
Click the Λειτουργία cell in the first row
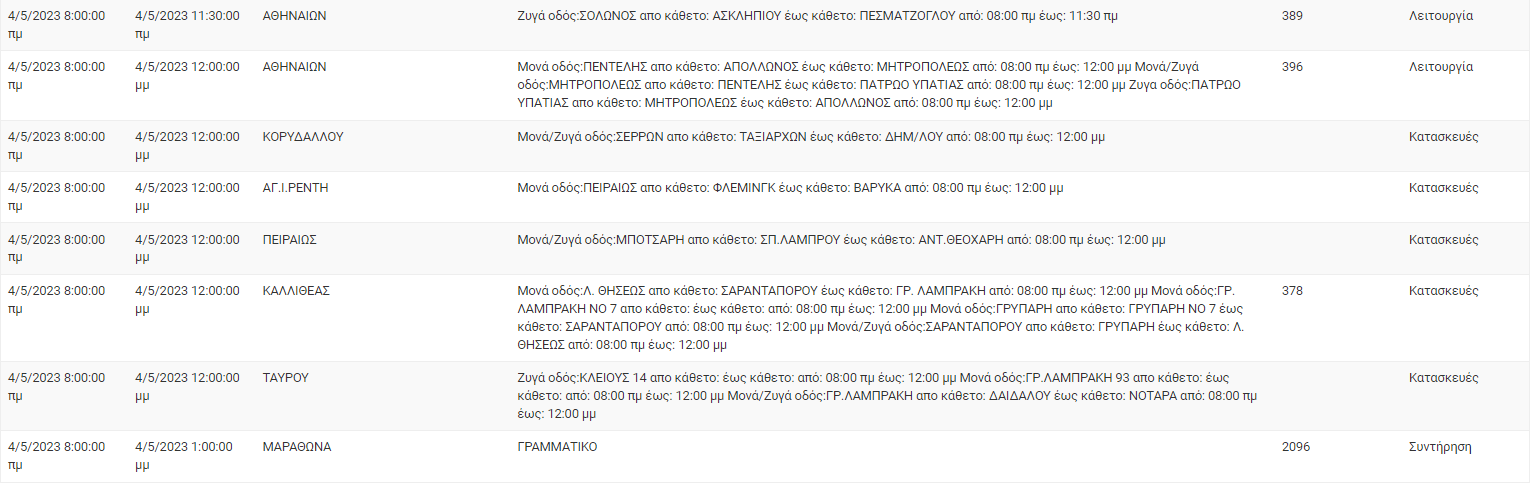[x=1440, y=17]
